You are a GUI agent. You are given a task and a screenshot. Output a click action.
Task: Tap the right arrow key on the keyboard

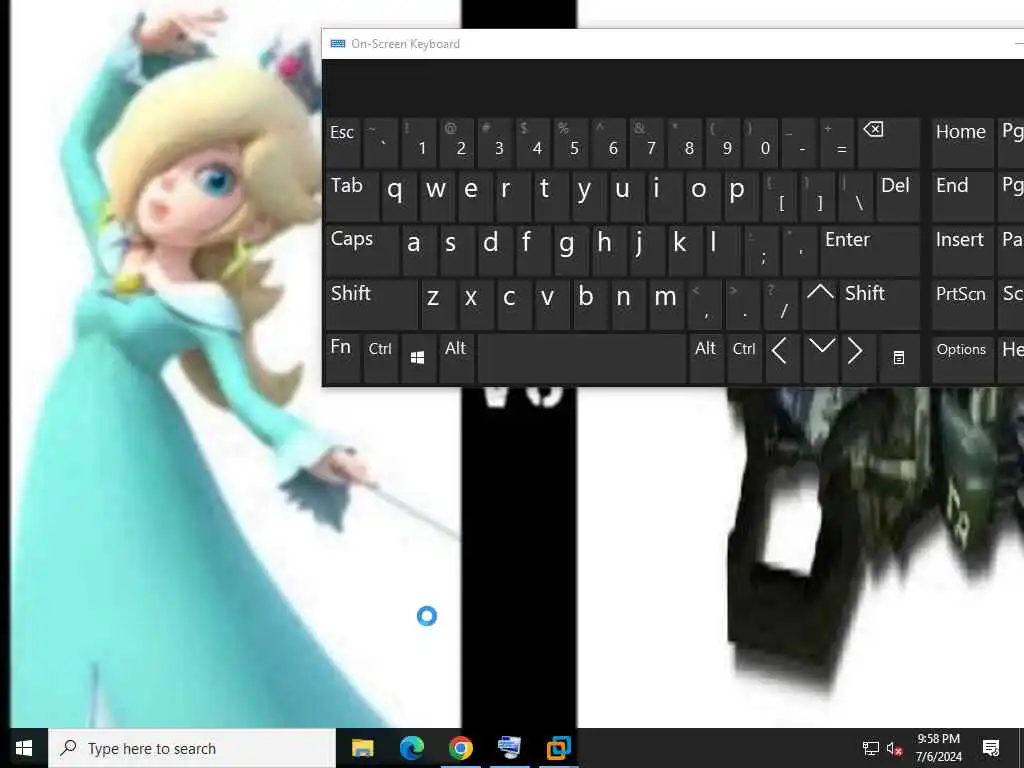[859, 358]
